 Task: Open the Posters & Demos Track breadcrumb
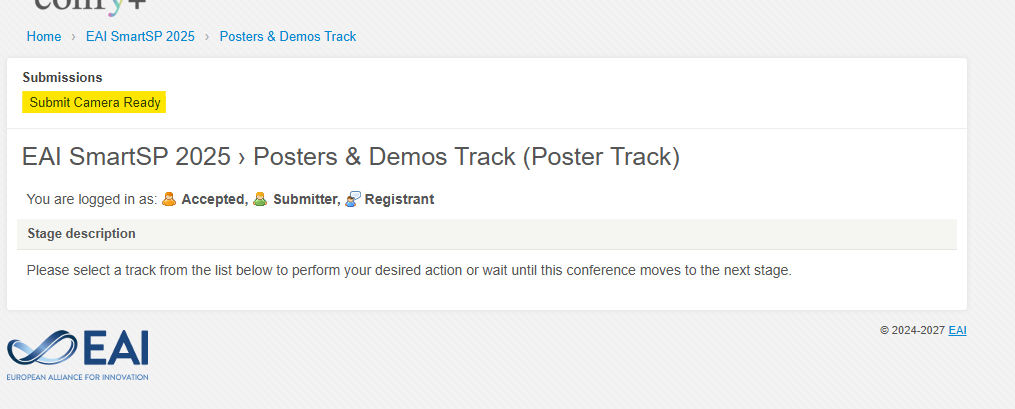pos(288,36)
